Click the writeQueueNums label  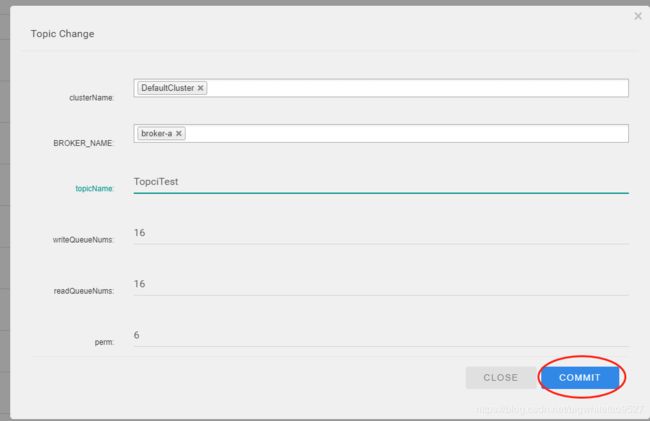click(83, 240)
